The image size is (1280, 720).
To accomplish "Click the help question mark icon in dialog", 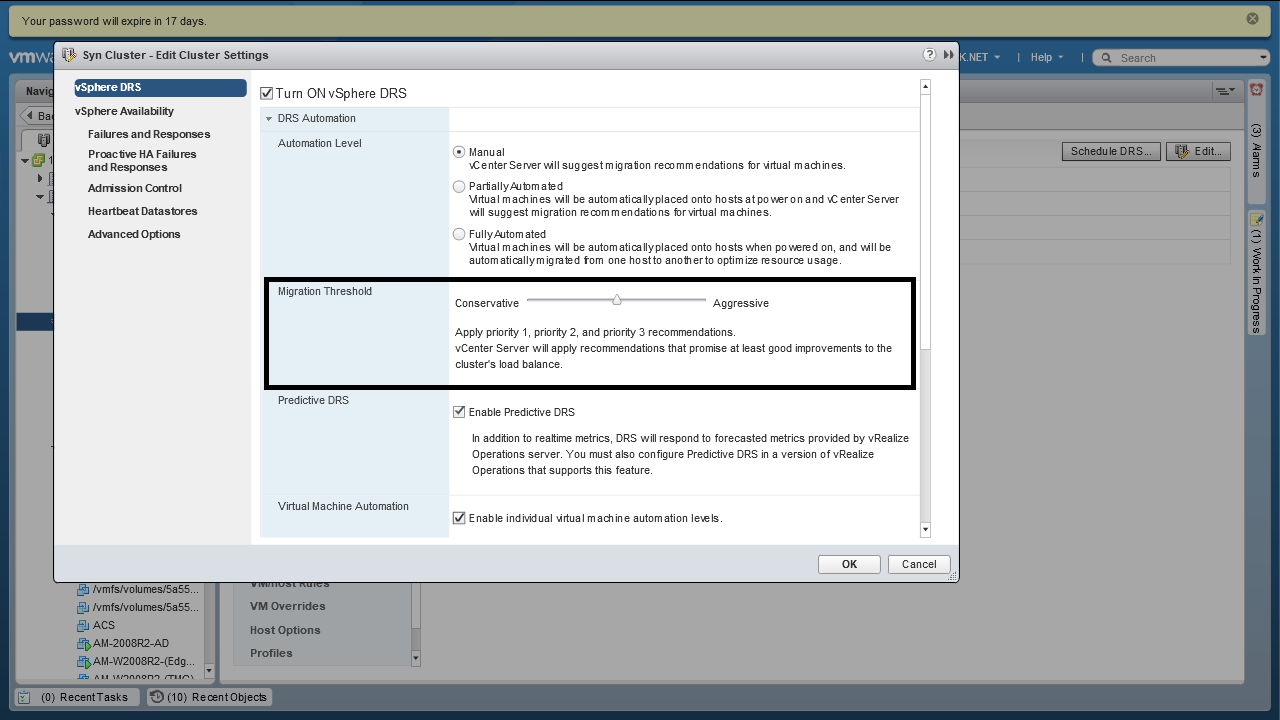I will click(x=929, y=55).
